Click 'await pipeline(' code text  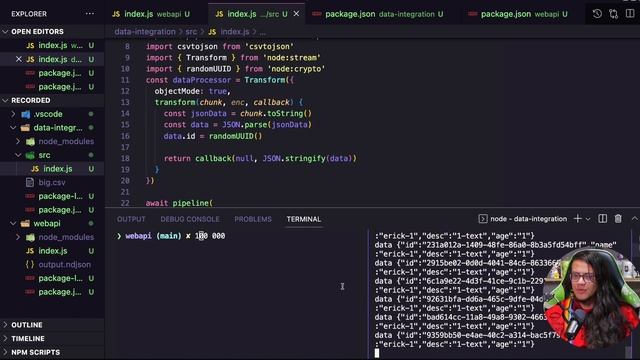[179, 203]
